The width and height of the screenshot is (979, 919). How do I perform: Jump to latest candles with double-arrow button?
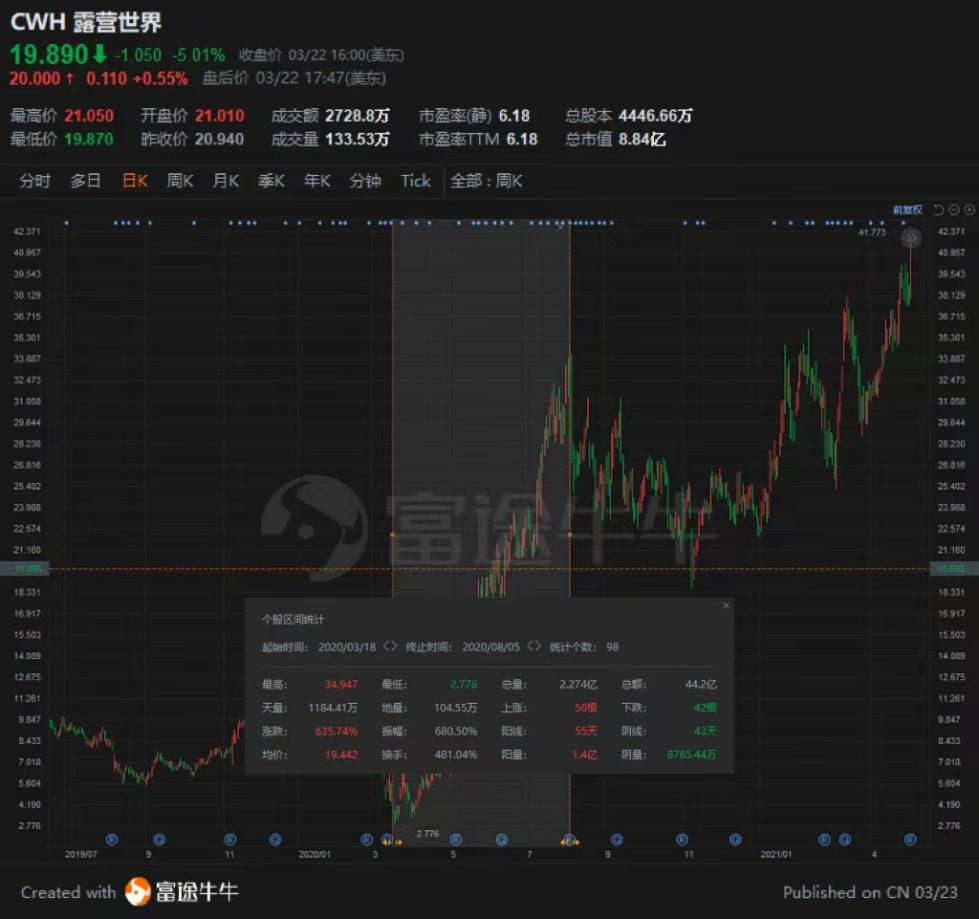click(x=911, y=238)
